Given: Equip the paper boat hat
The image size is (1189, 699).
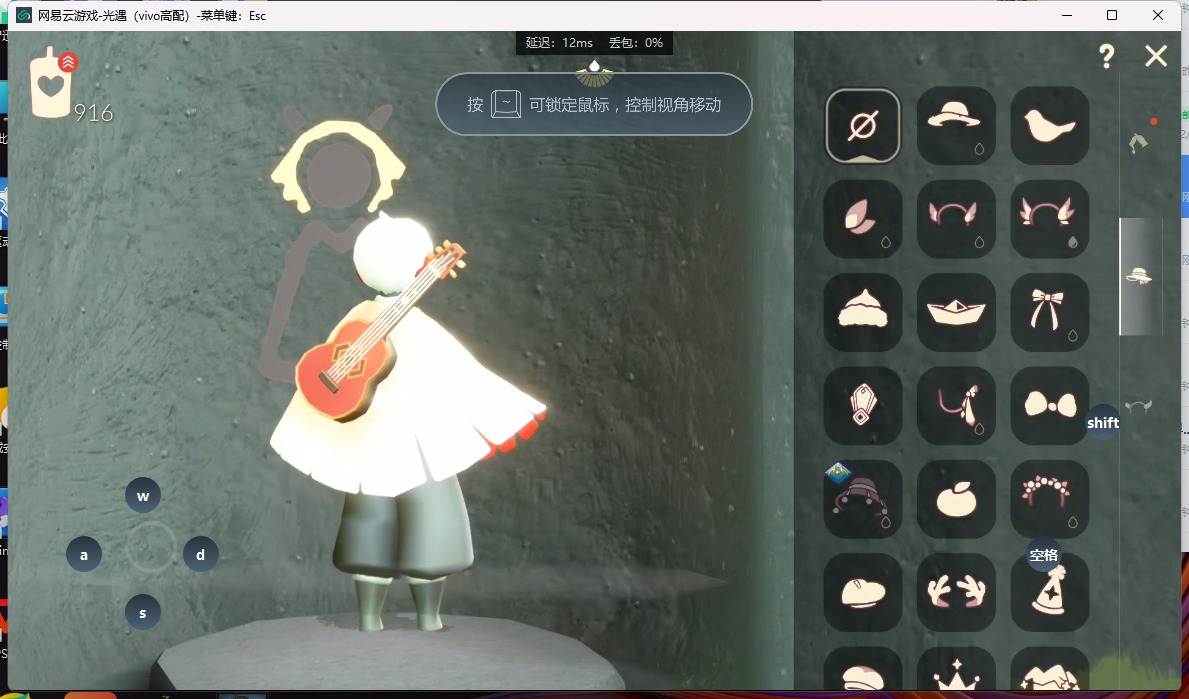Looking at the screenshot, I should [x=955, y=312].
